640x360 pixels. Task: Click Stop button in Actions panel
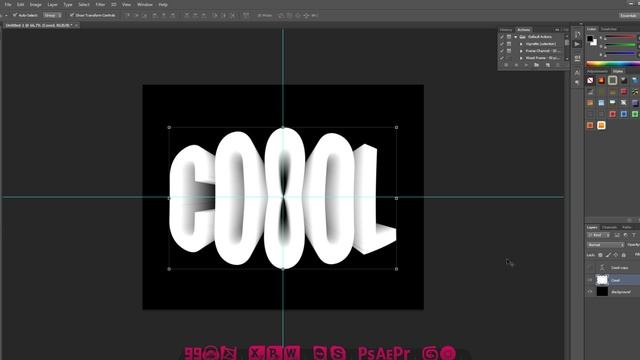click(506, 65)
